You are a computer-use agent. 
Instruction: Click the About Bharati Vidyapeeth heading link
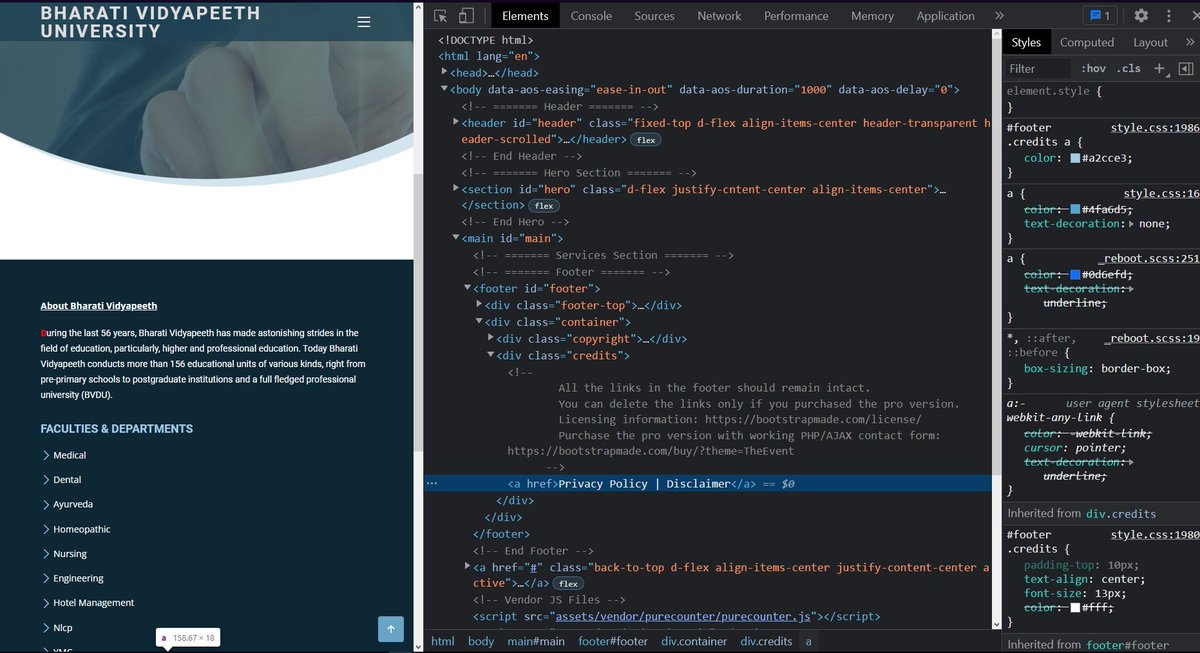tap(99, 306)
